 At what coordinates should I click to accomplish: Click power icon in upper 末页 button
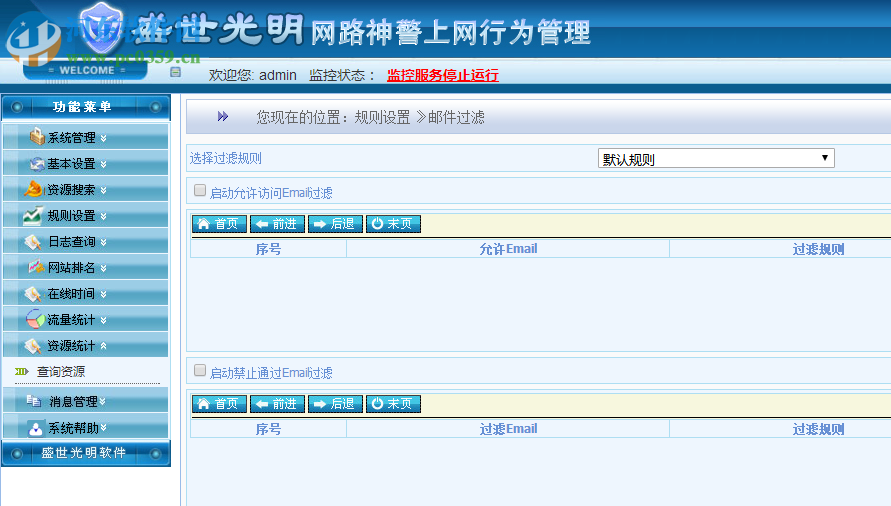pos(377,223)
